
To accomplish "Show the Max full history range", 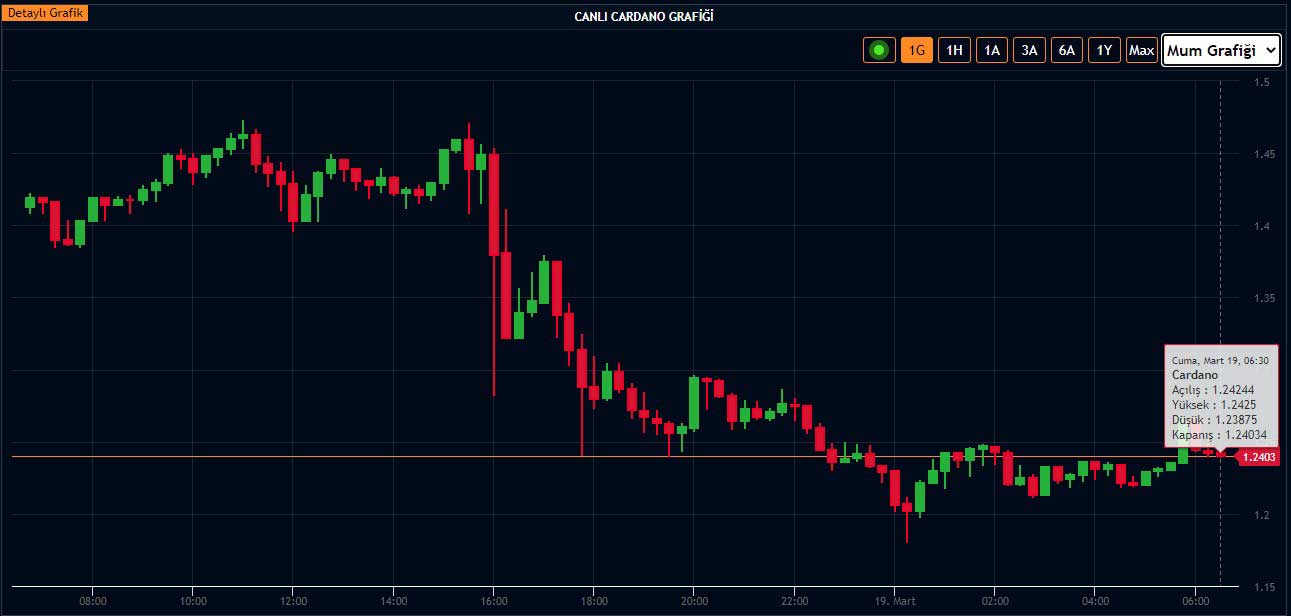I will [x=1142, y=50].
